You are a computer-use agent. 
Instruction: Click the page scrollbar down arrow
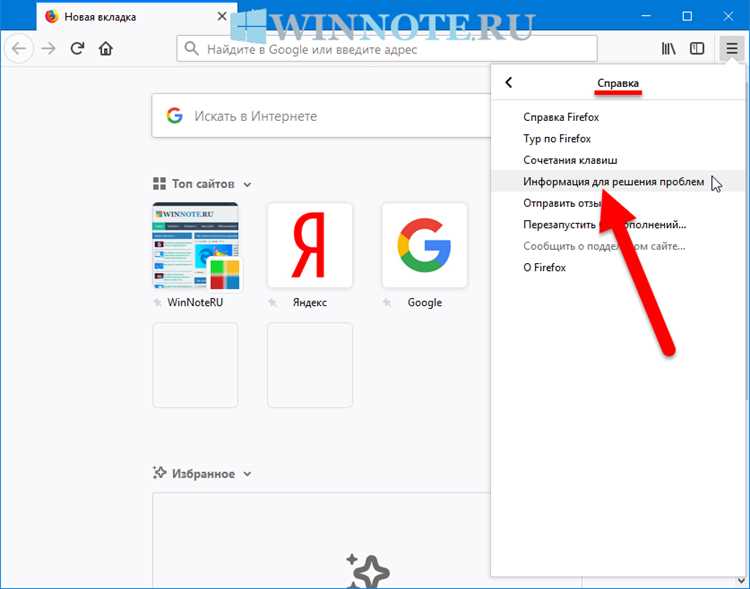(x=740, y=582)
